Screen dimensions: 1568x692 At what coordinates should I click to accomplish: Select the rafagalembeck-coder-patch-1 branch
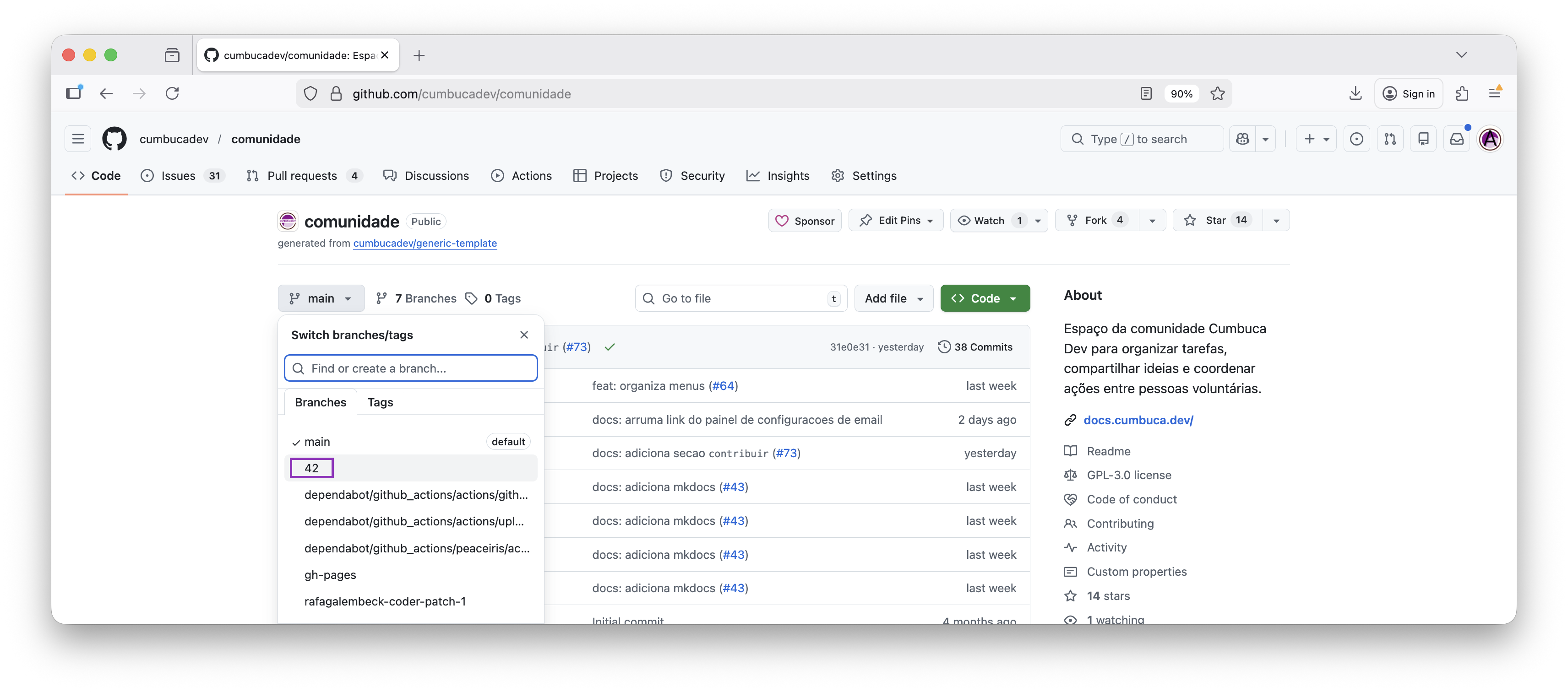[x=411, y=601]
